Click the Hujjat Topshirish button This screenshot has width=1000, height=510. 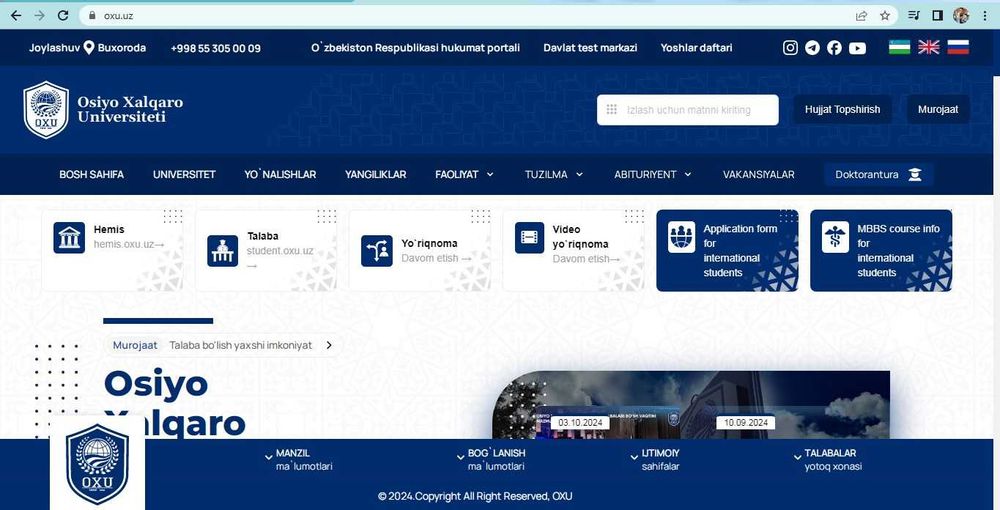(842, 110)
